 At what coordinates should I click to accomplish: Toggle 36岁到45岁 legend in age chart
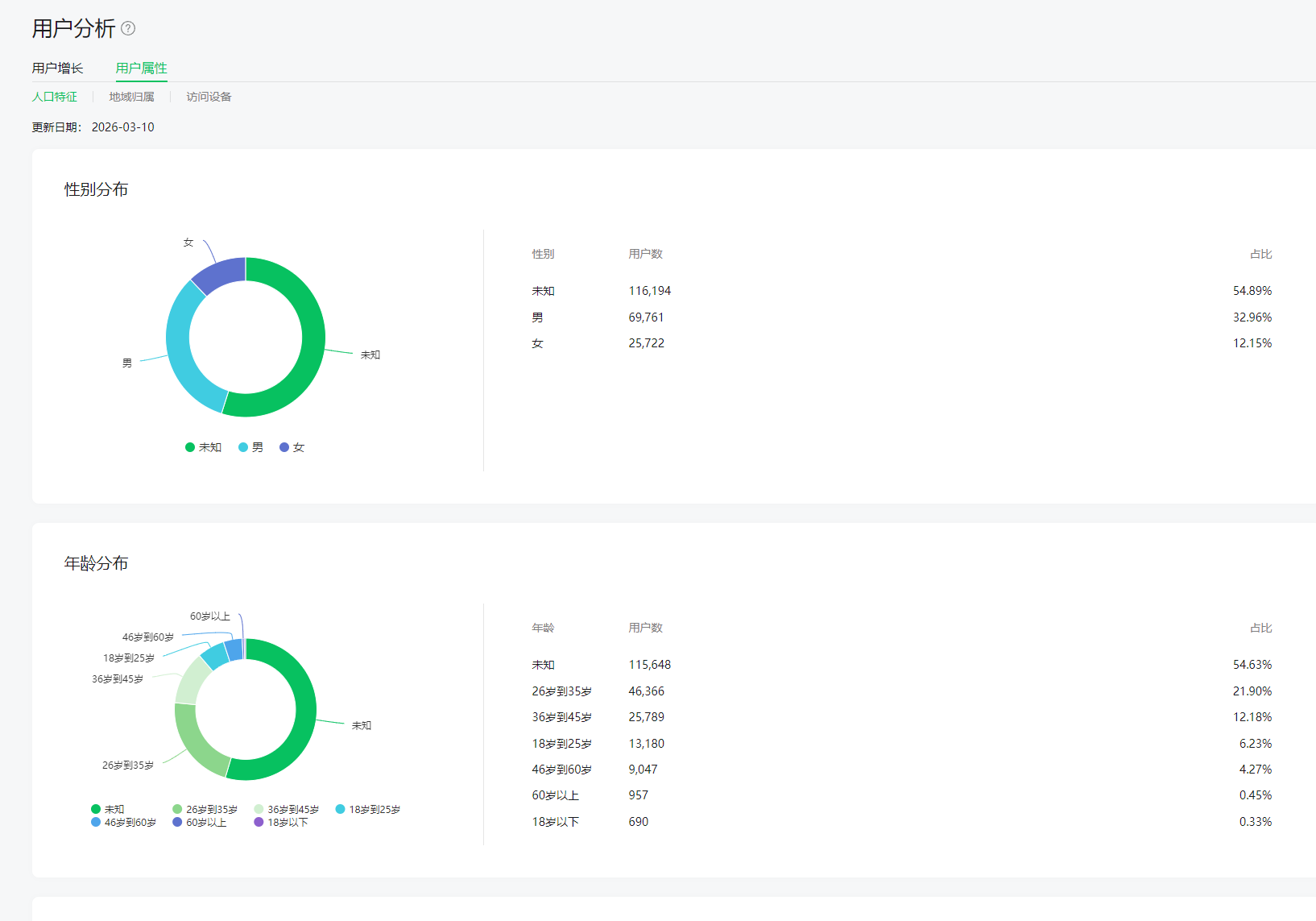(286, 809)
